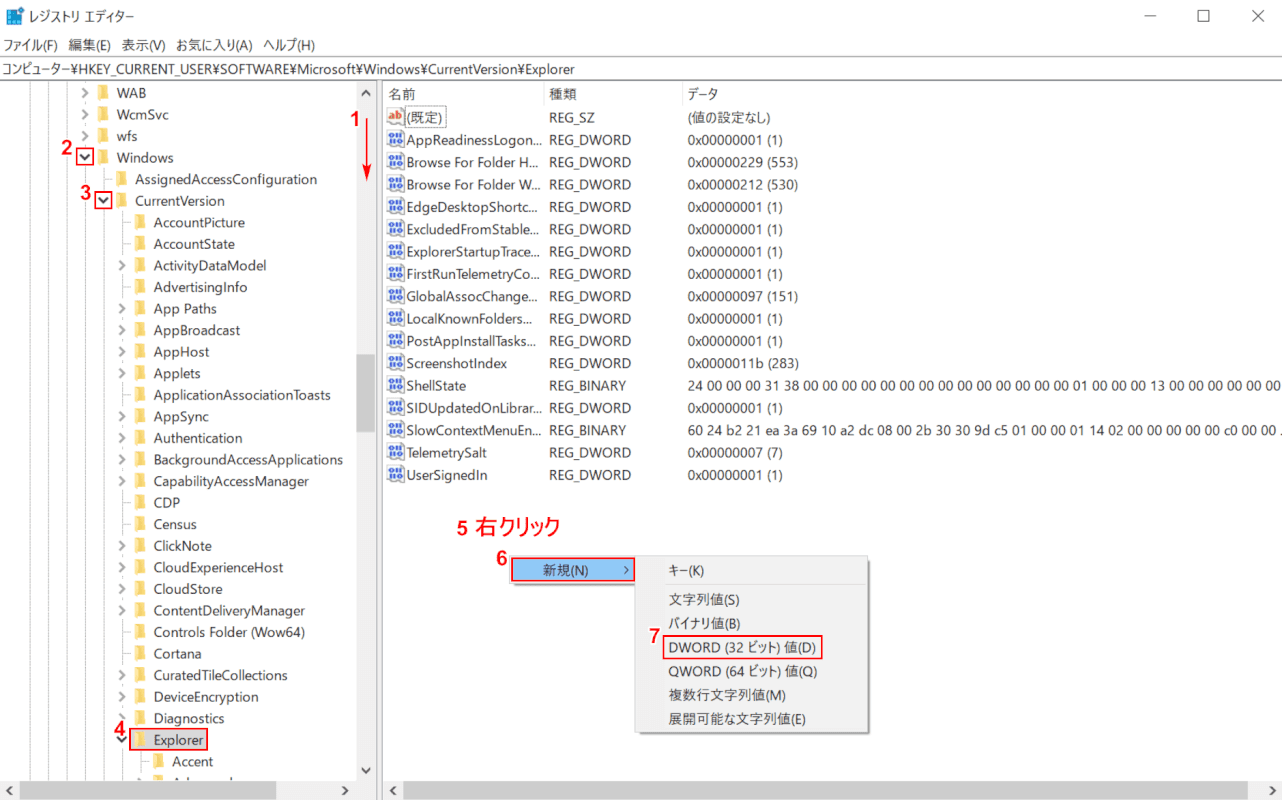
Task: Click the Cortana key folder icon
Action: (x=141, y=654)
